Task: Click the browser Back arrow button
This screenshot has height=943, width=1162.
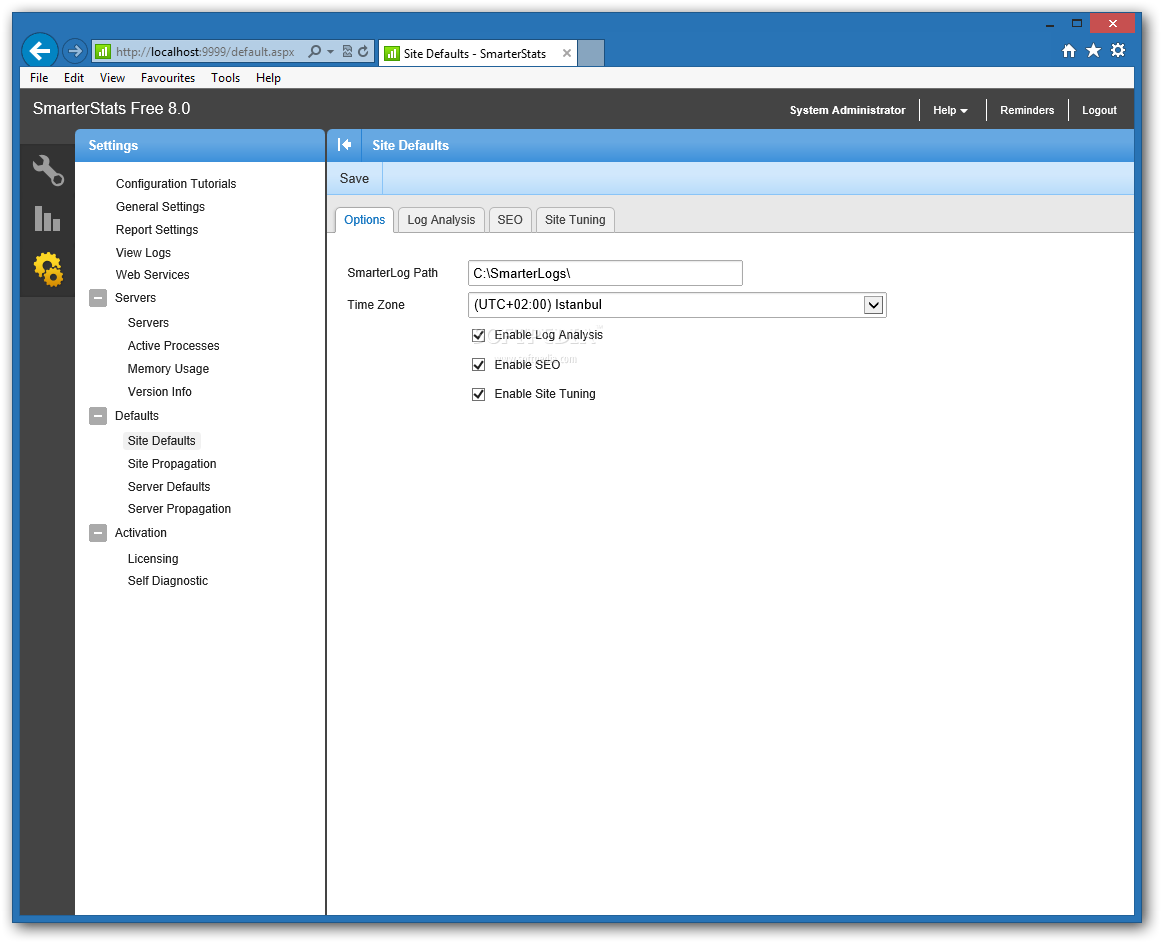Action: tap(40, 51)
